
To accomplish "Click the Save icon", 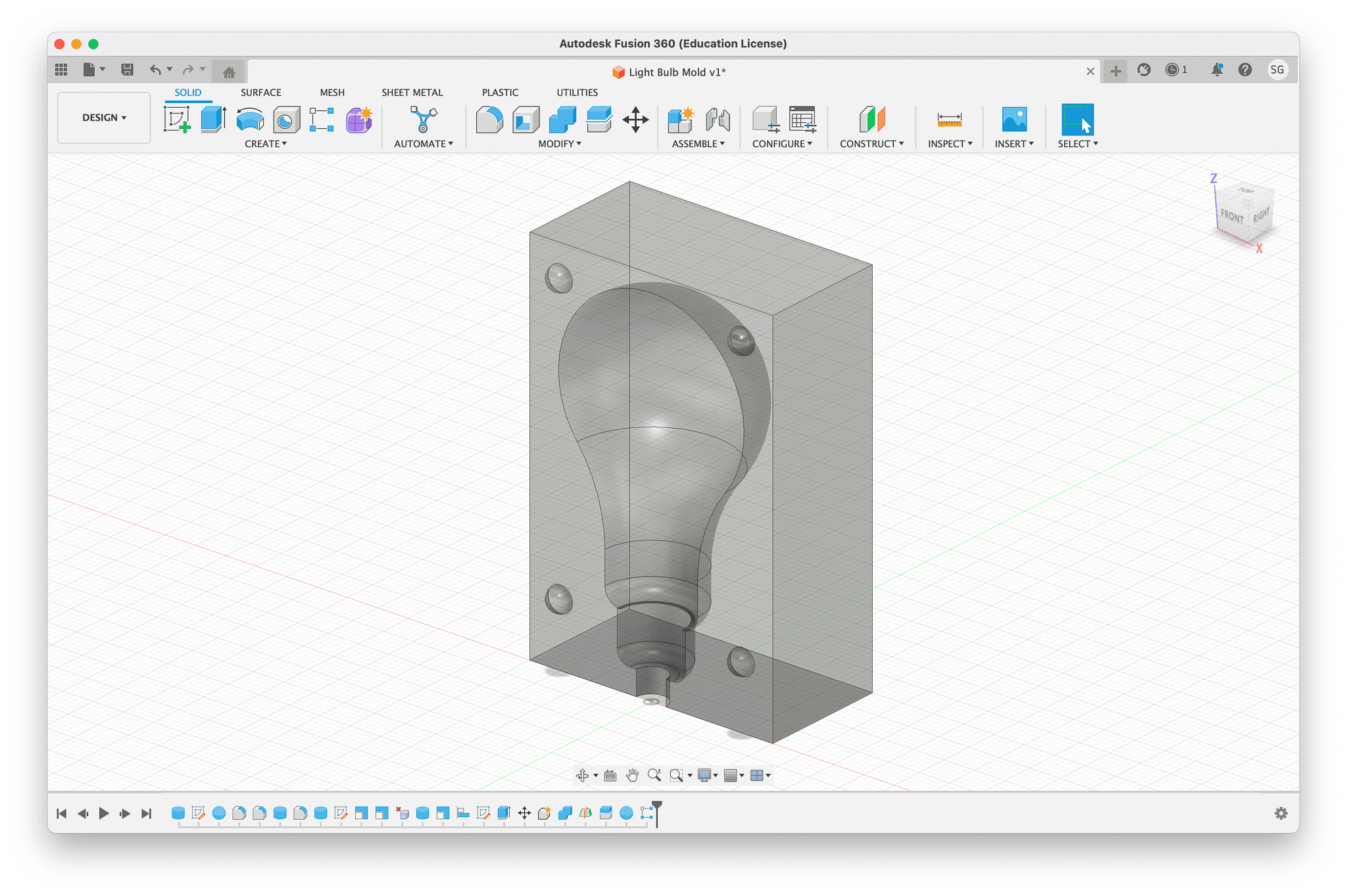I will (x=127, y=69).
